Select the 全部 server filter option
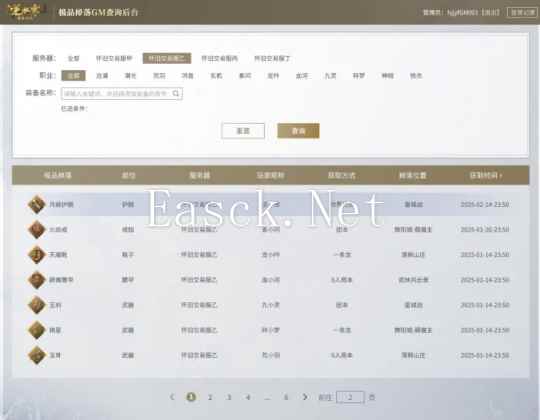 tap(74, 59)
